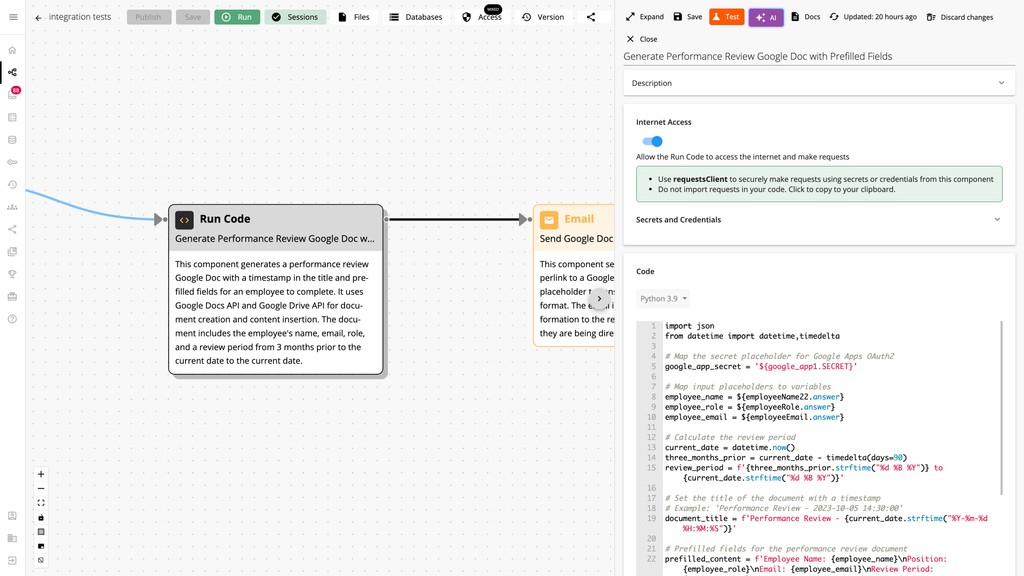
Task: Open the hamburger menu top left
Action: pyautogui.click(x=14, y=16)
